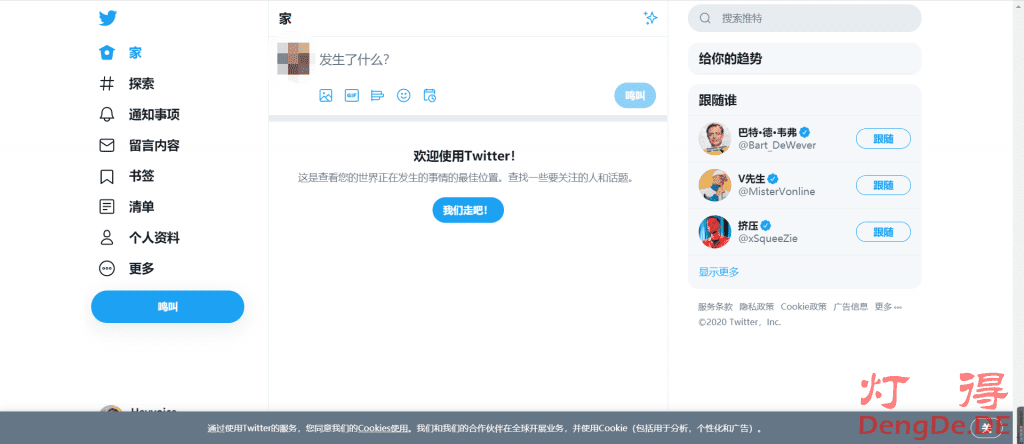
Task: Click the @Bart_DeWever handle
Action: click(776, 146)
